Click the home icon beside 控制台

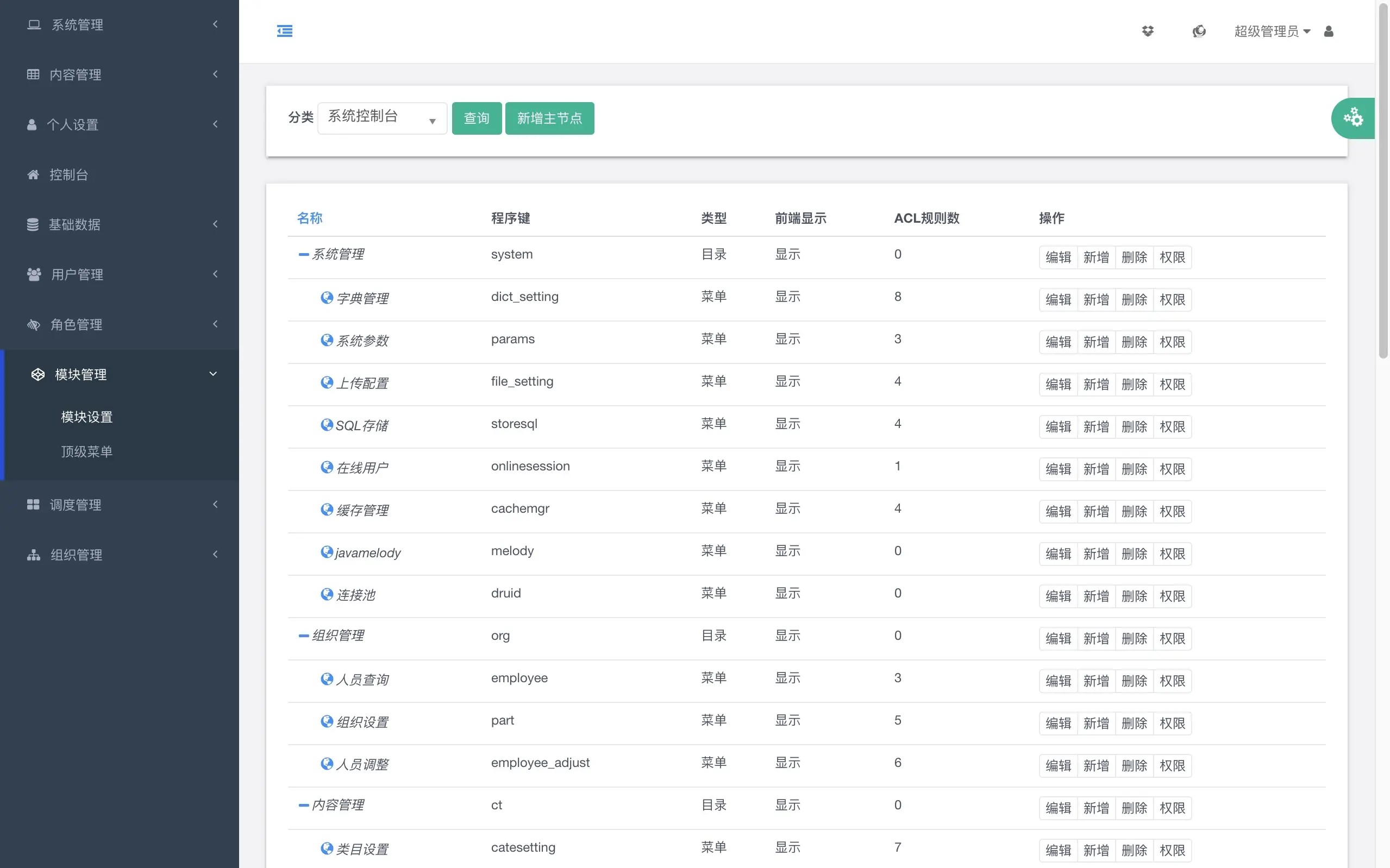pyautogui.click(x=33, y=174)
